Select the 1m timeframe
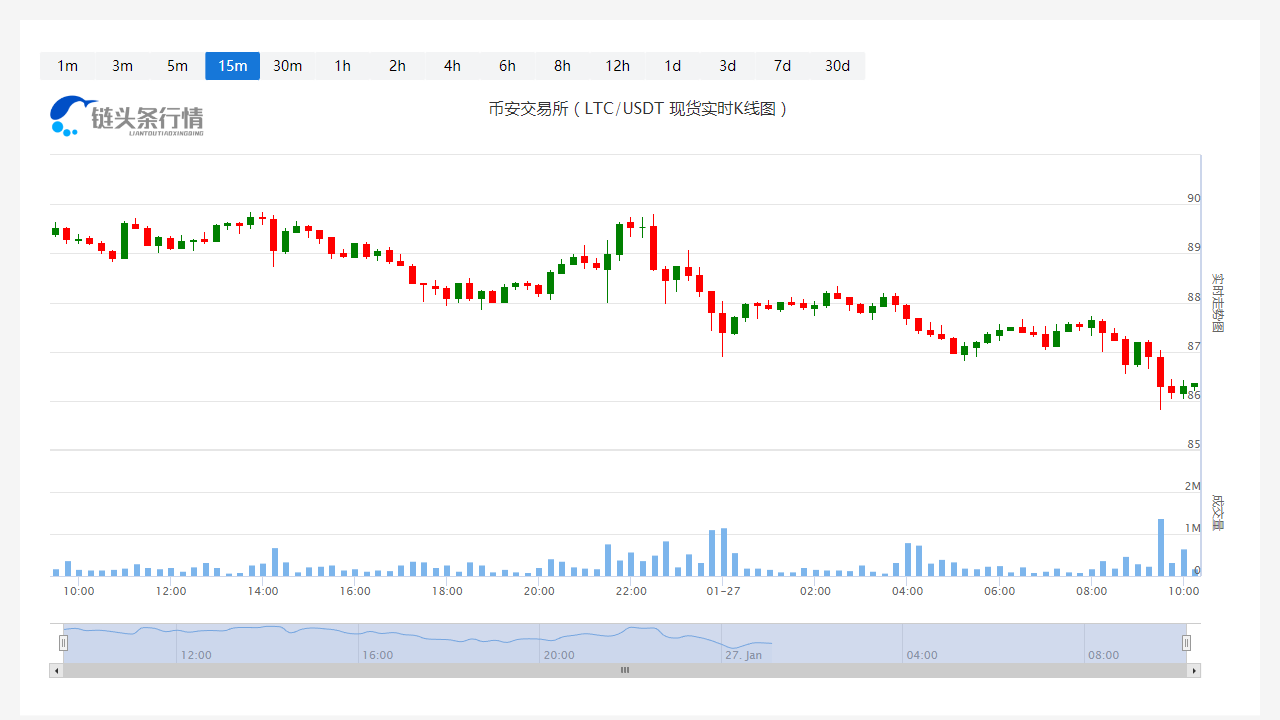The image size is (1280, 720). 67,65
